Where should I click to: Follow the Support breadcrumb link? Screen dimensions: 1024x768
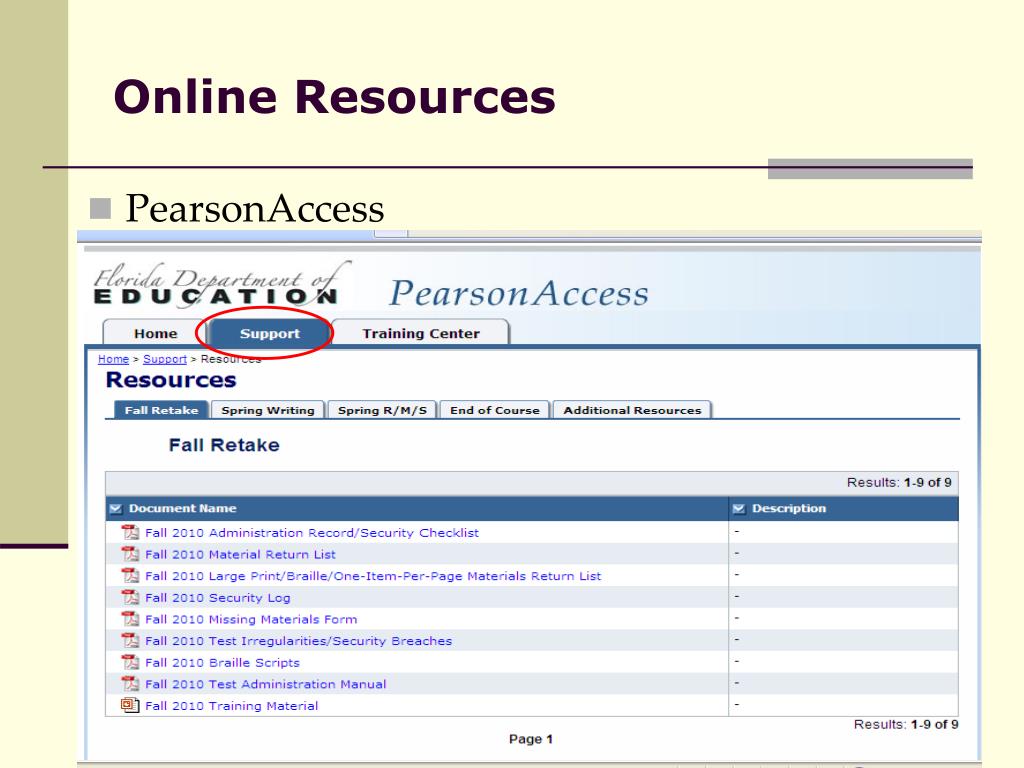tap(165, 359)
